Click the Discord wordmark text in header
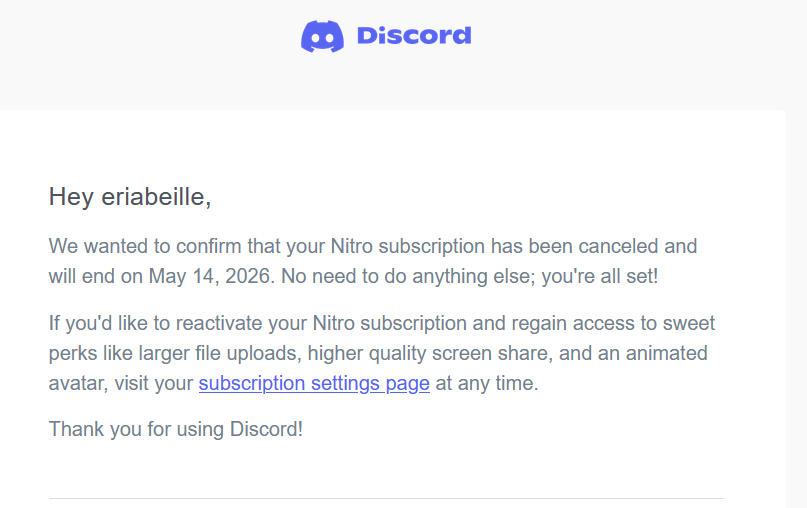The height and width of the screenshot is (508, 807). (413, 36)
